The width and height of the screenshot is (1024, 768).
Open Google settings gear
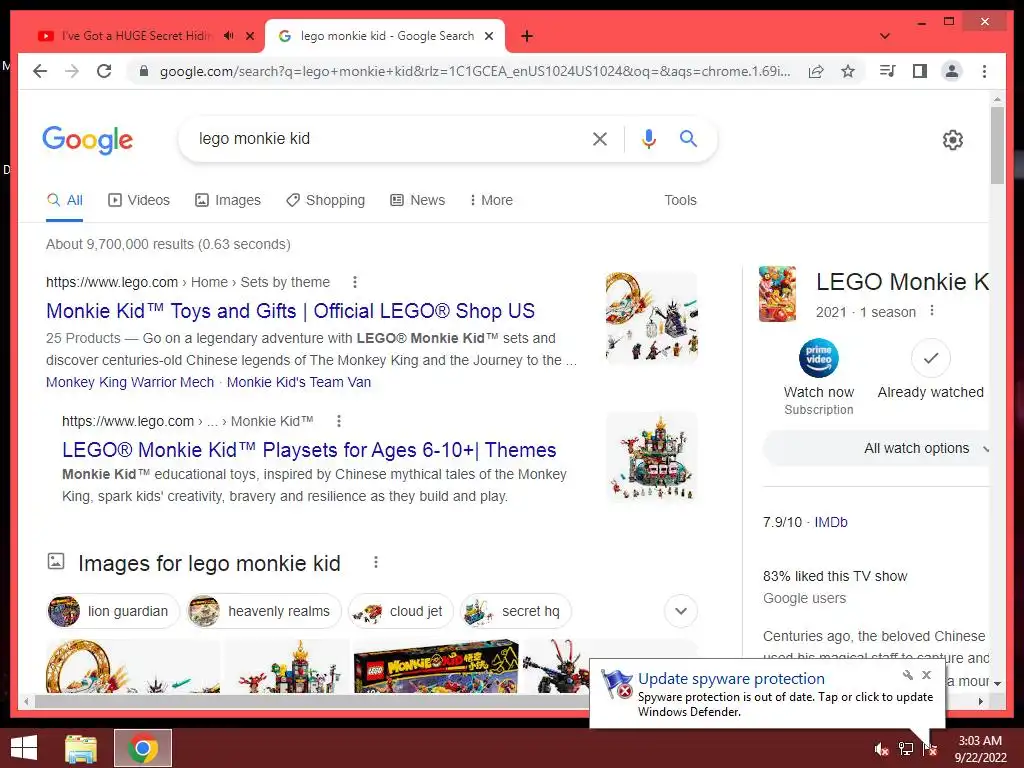tap(952, 140)
